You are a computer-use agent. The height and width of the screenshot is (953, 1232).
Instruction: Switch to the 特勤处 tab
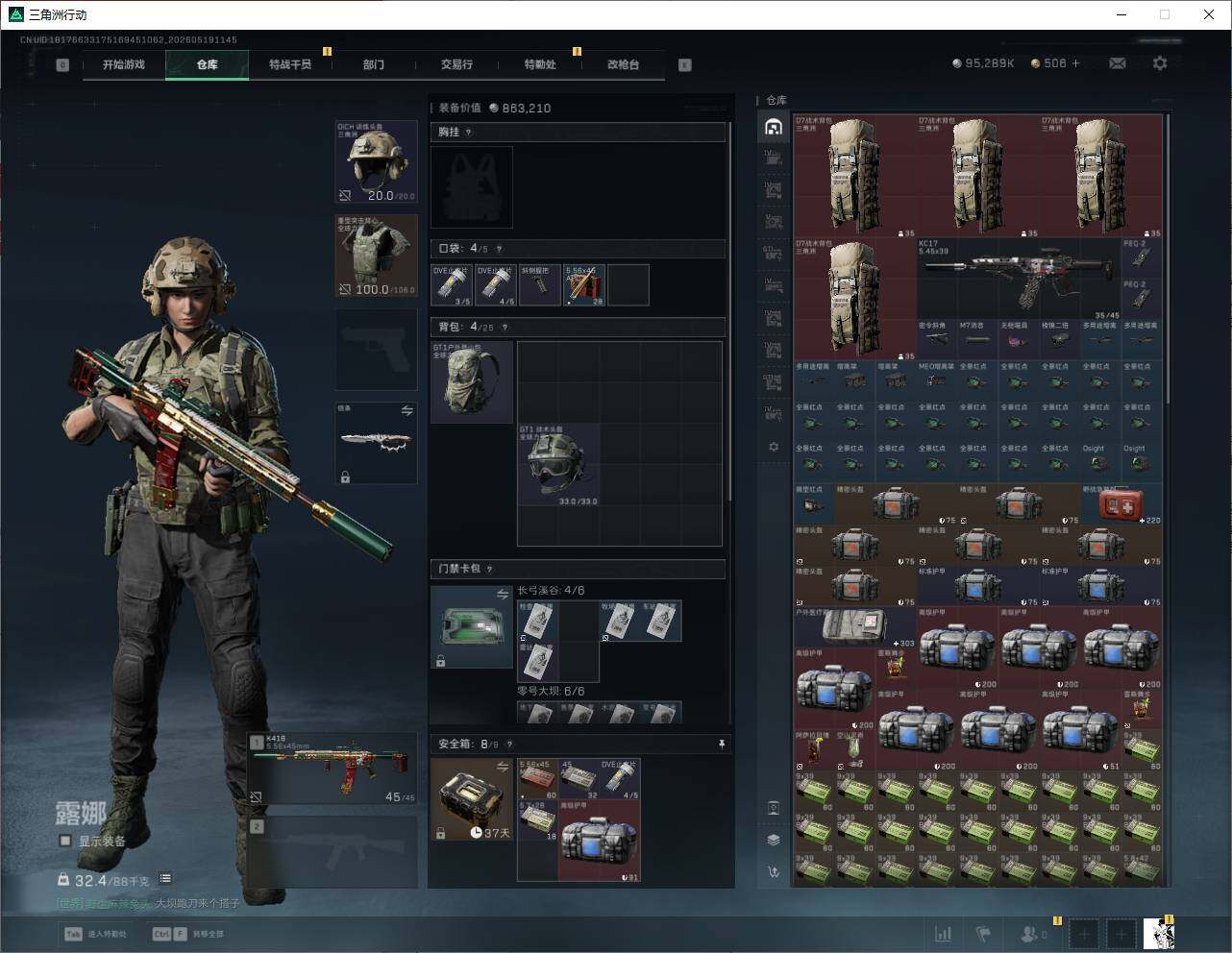tap(540, 64)
